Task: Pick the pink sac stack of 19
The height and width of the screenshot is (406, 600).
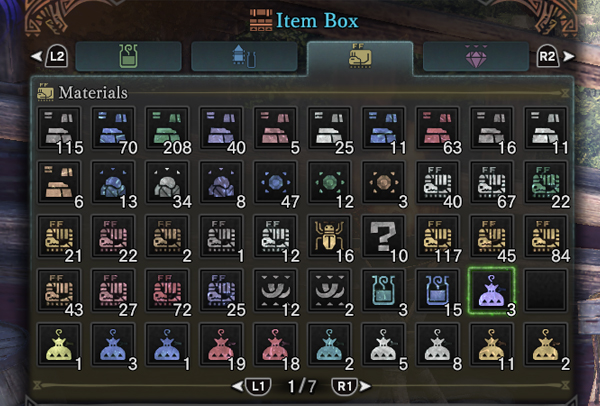Action: (221, 346)
